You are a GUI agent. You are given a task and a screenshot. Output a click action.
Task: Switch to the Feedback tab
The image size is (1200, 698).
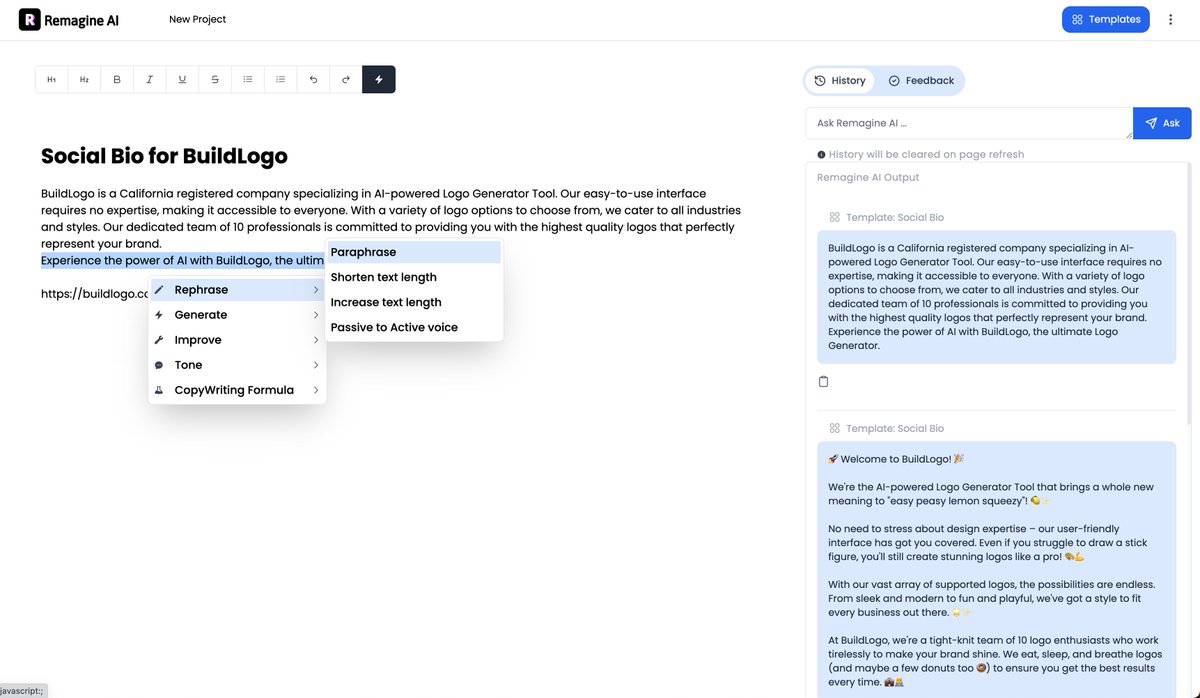(921, 81)
